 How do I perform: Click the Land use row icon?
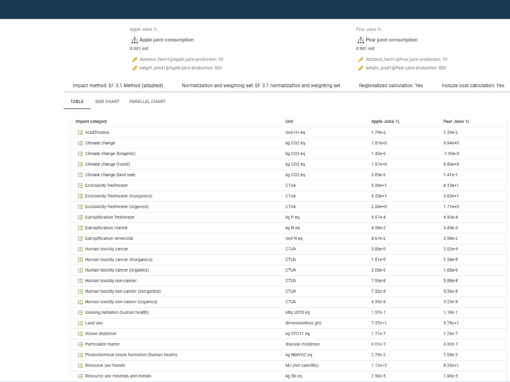[80, 323]
